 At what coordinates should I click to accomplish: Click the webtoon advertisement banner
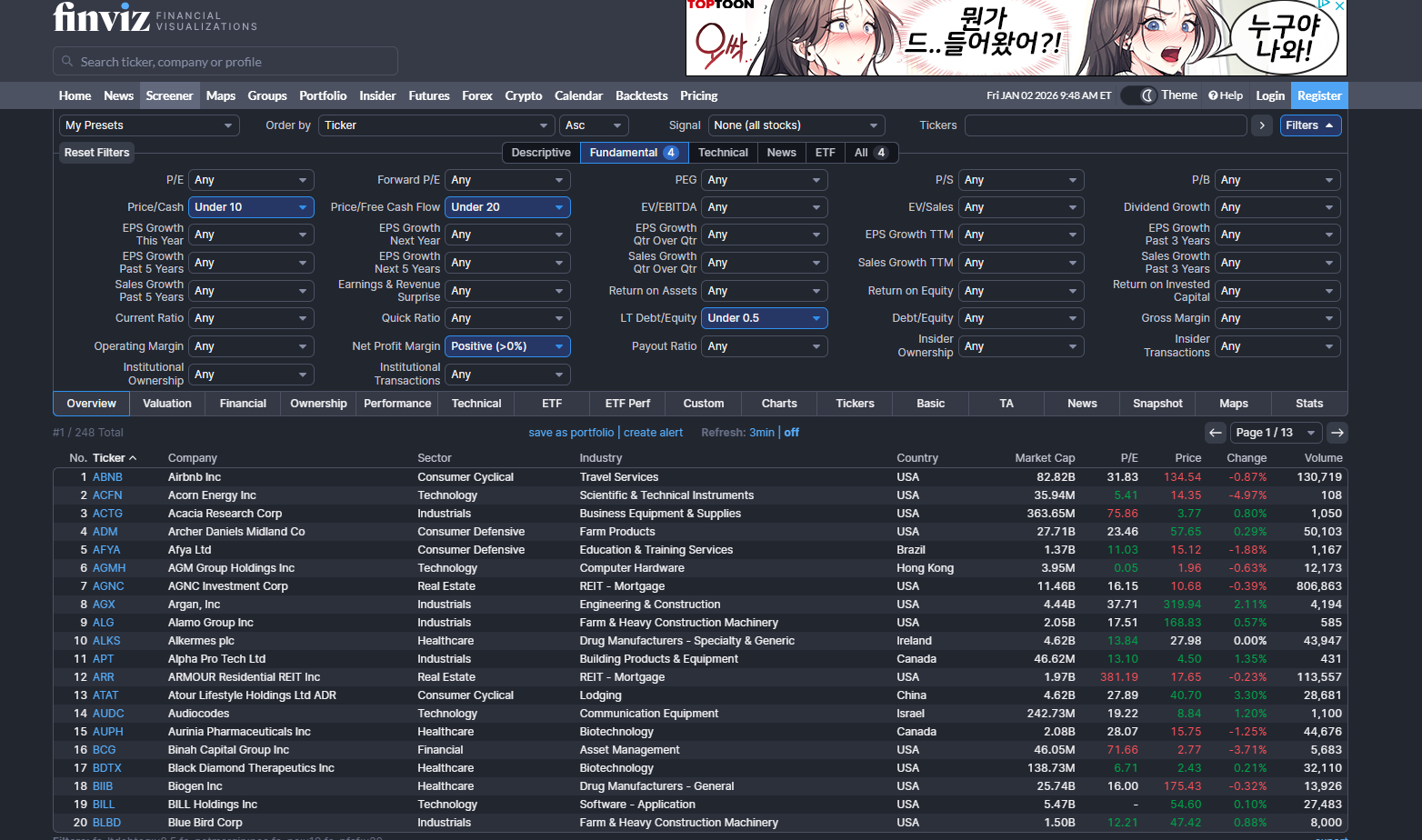click(1016, 37)
